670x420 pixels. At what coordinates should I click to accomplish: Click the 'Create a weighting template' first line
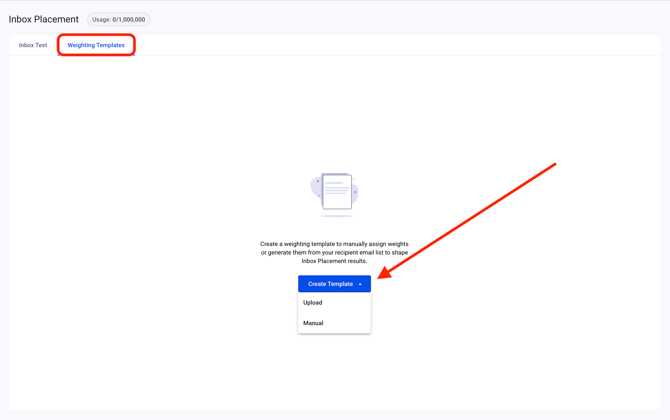[334, 243]
